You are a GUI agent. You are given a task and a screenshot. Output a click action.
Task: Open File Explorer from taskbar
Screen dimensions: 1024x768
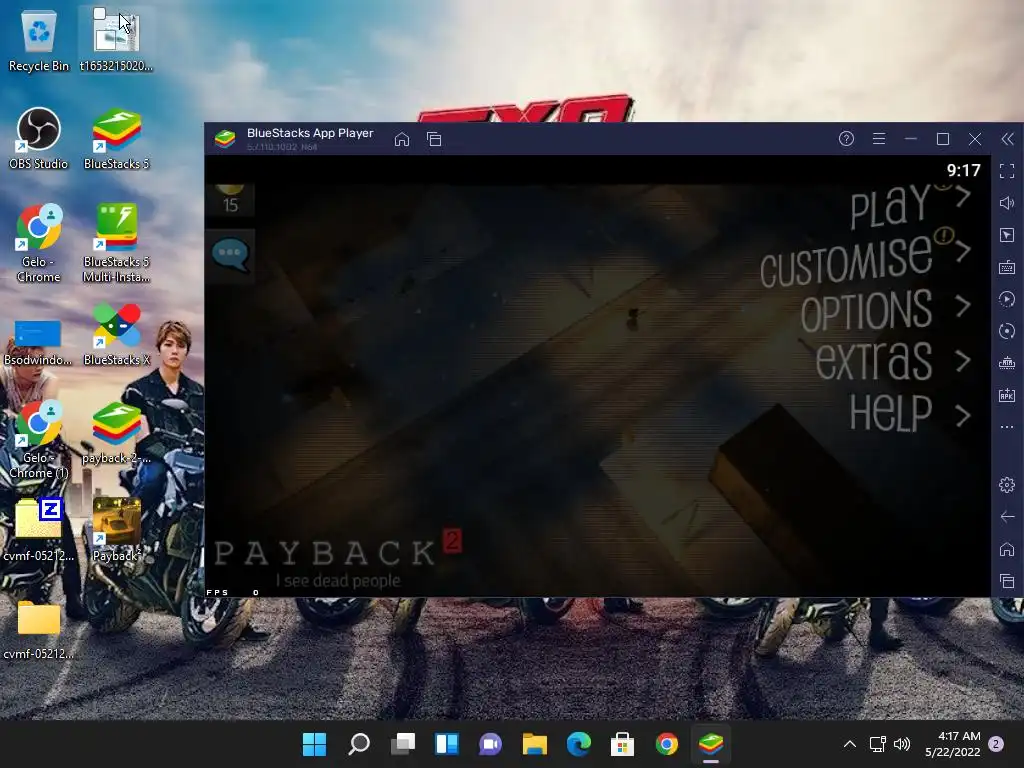point(535,744)
